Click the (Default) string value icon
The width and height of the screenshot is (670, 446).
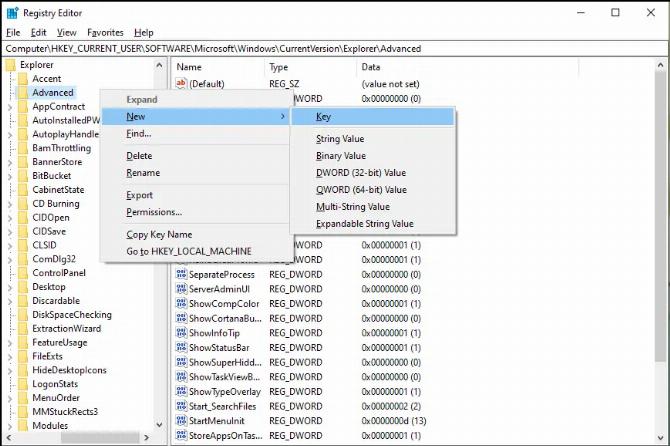pos(181,83)
